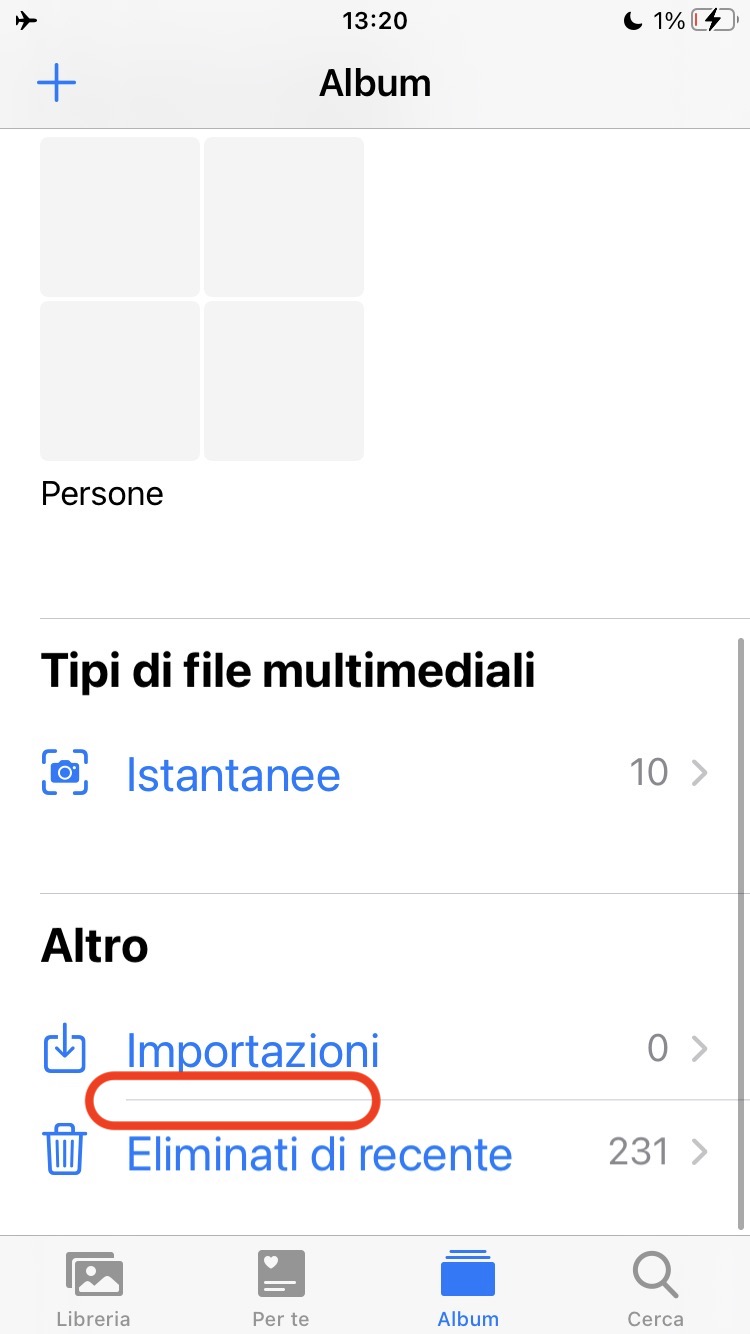Open the Libreria tab label
Image resolution: width=750 pixels, height=1334 pixels.
[x=93, y=1319]
